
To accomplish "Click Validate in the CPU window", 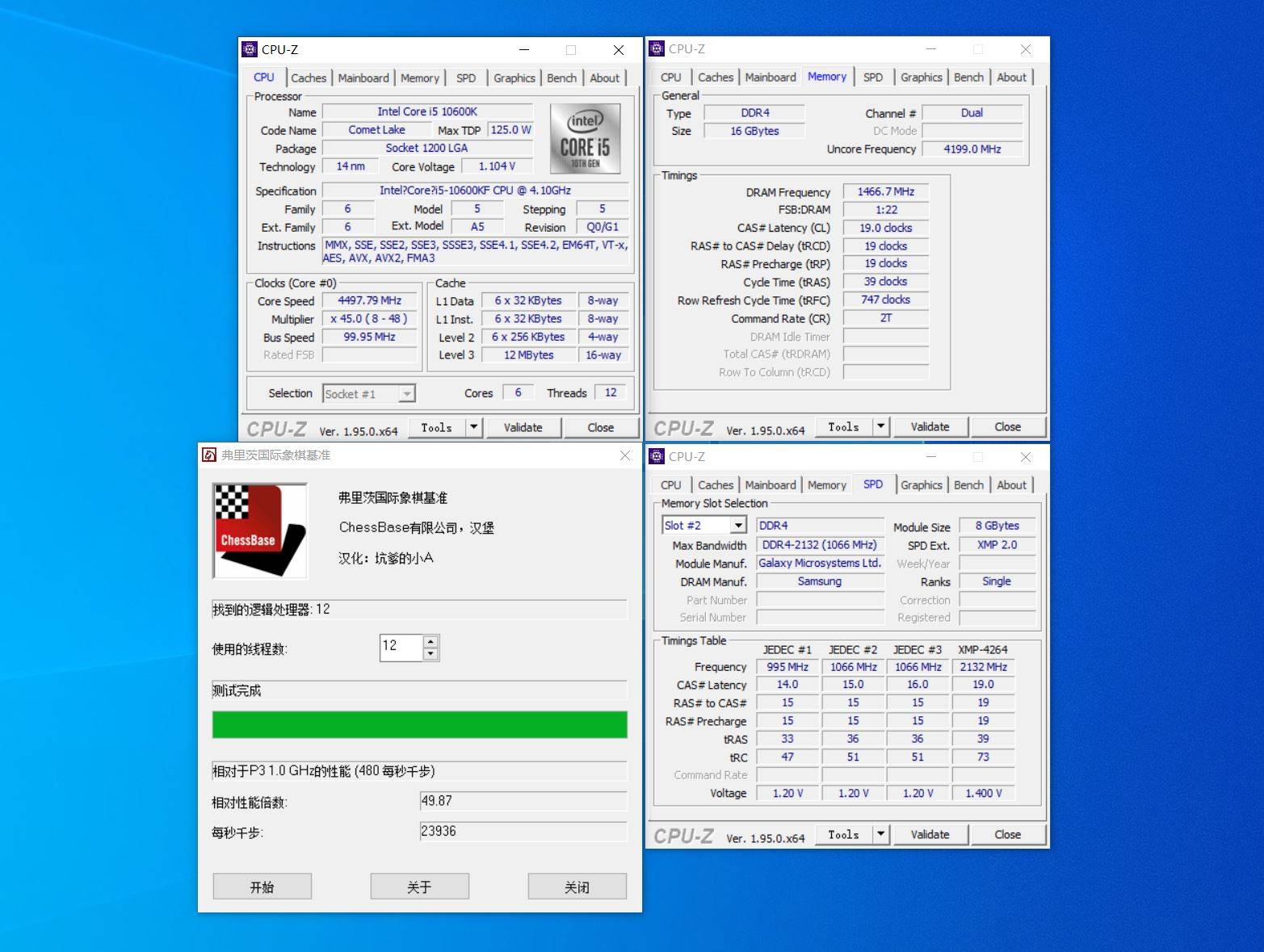I will point(523,427).
